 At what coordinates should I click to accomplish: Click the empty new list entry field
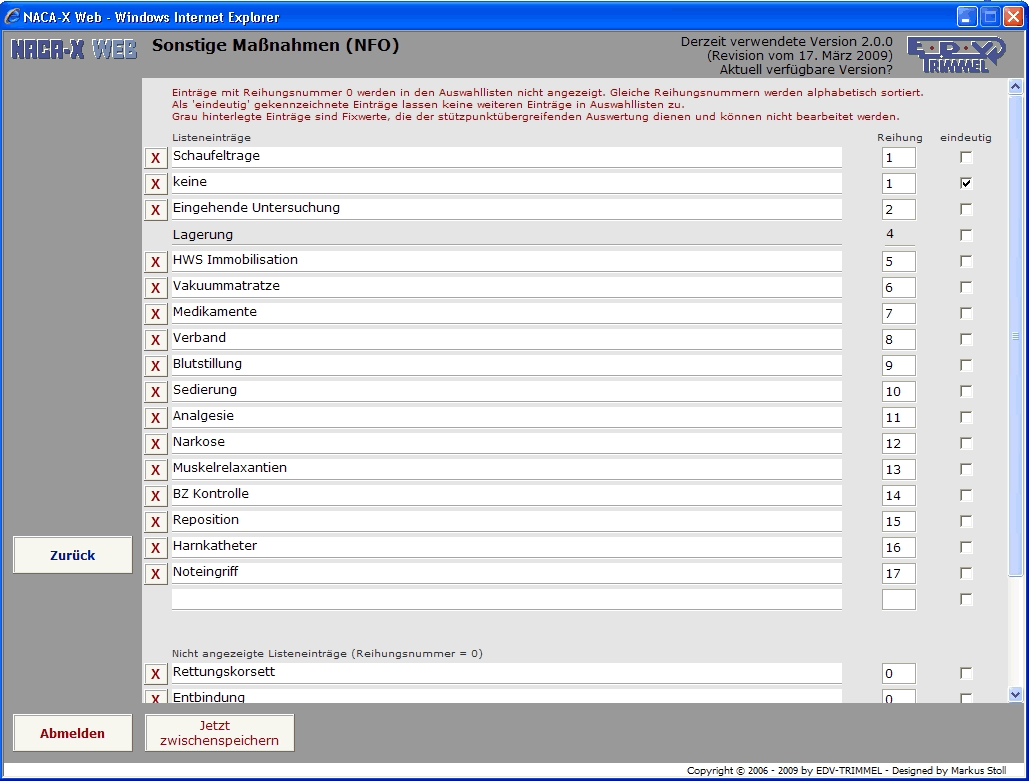507,599
